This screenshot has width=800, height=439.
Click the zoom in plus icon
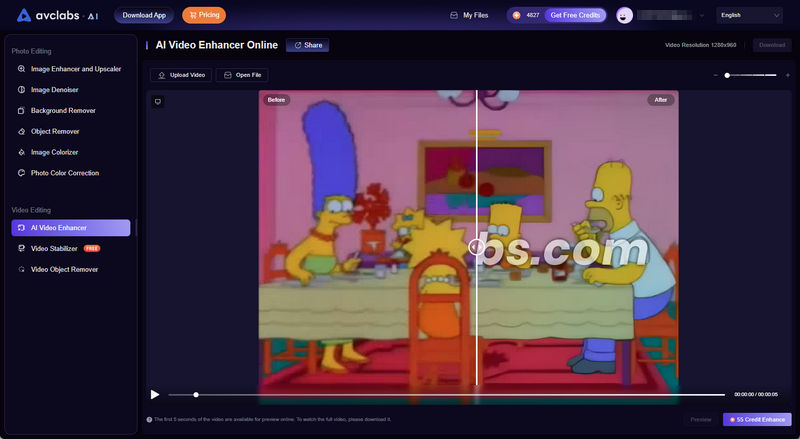(x=788, y=75)
